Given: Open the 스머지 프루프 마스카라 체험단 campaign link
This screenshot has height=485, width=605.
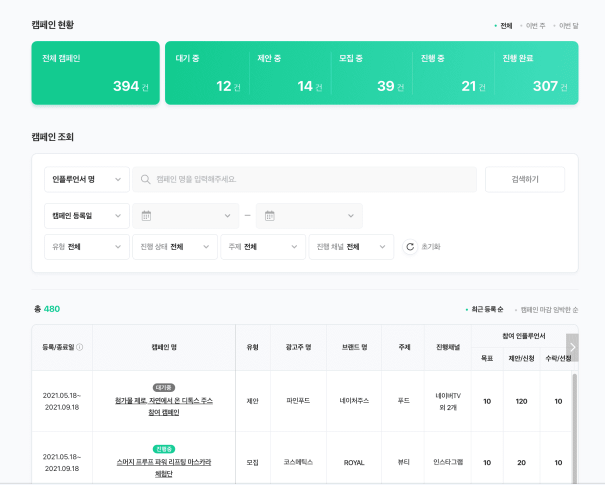Looking at the screenshot, I should tap(164, 468).
